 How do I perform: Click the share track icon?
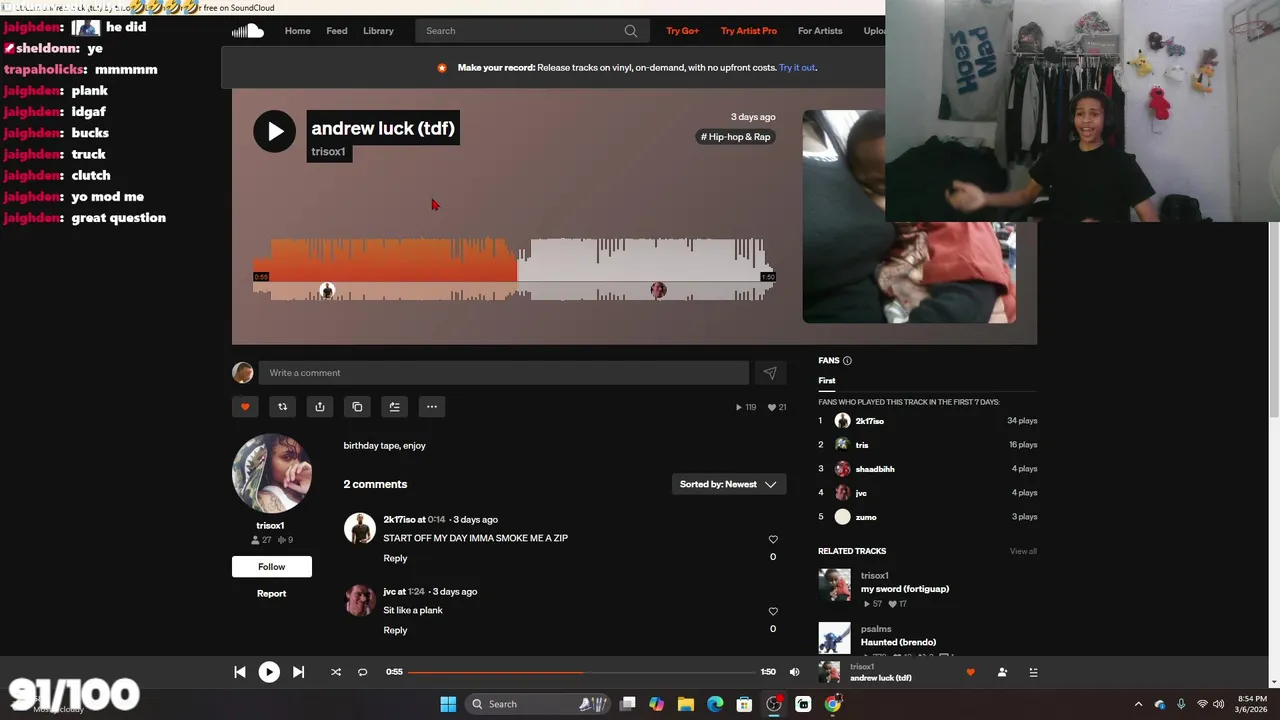(x=320, y=407)
